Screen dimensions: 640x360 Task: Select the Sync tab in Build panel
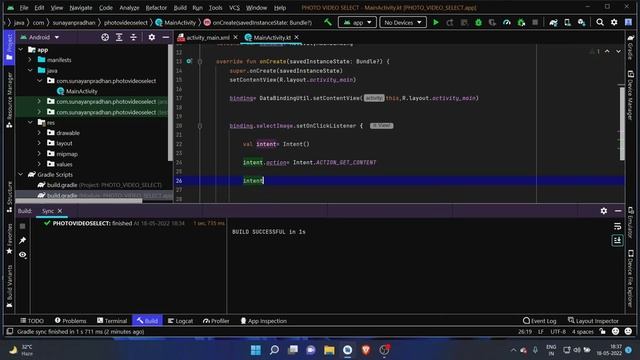pyautogui.click(x=48, y=211)
